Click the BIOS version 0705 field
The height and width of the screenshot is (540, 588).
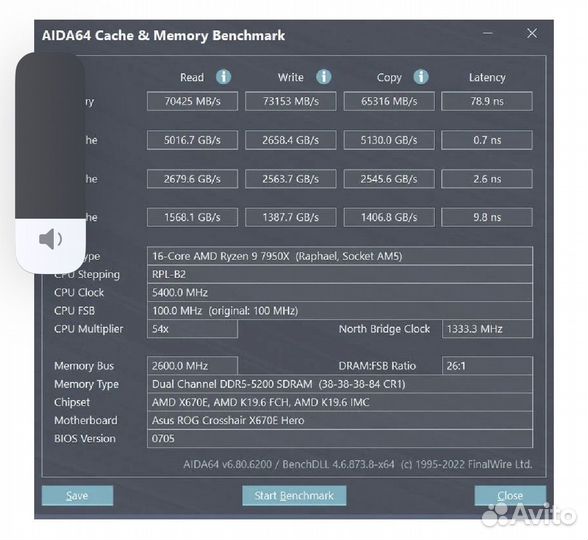tap(340, 438)
